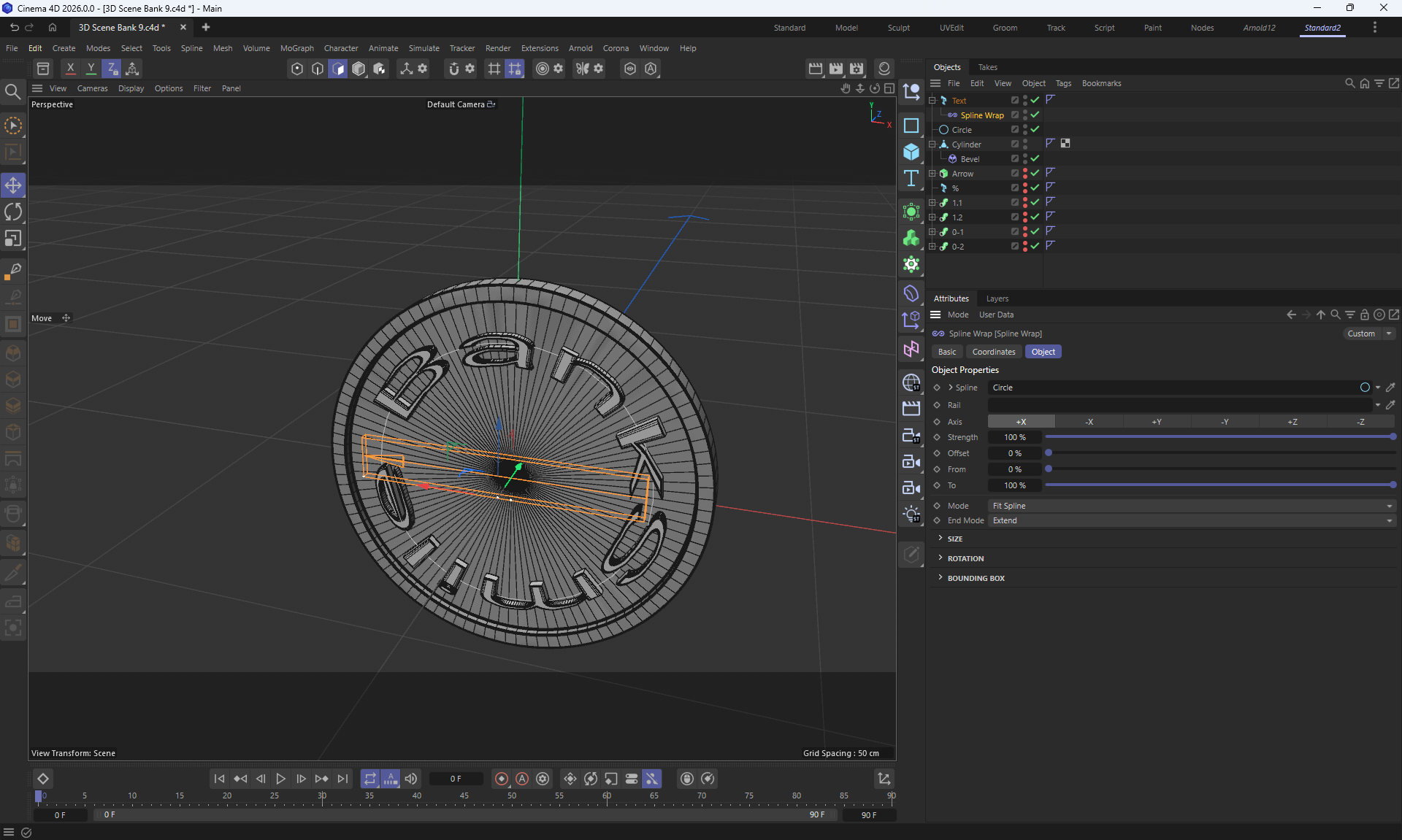The width and height of the screenshot is (1402, 840).
Task: Click the Text spline tool icon
Action: (911, 179)
